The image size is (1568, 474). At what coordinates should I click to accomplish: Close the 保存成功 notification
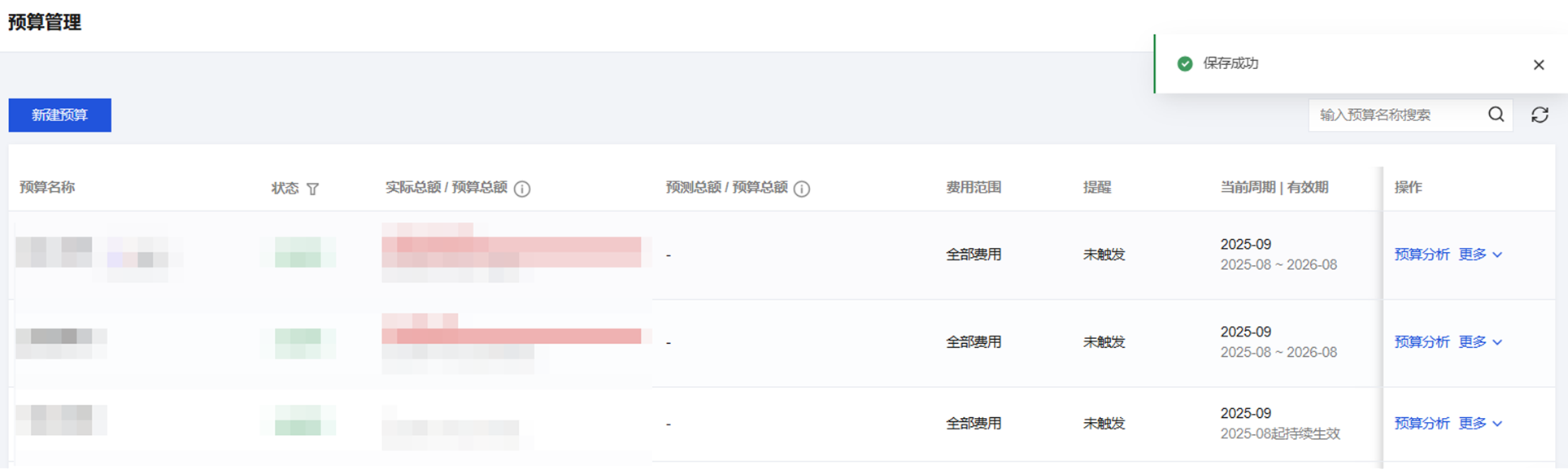click(1538, 65)
